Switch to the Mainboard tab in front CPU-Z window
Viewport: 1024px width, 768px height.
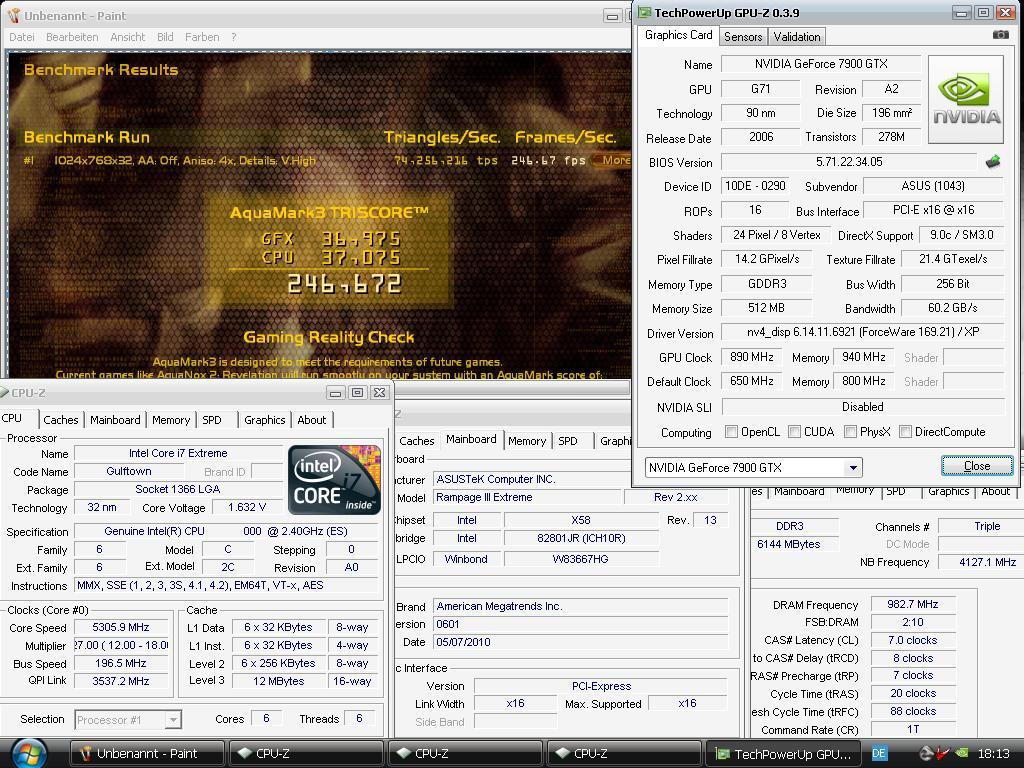click(115, 420)
